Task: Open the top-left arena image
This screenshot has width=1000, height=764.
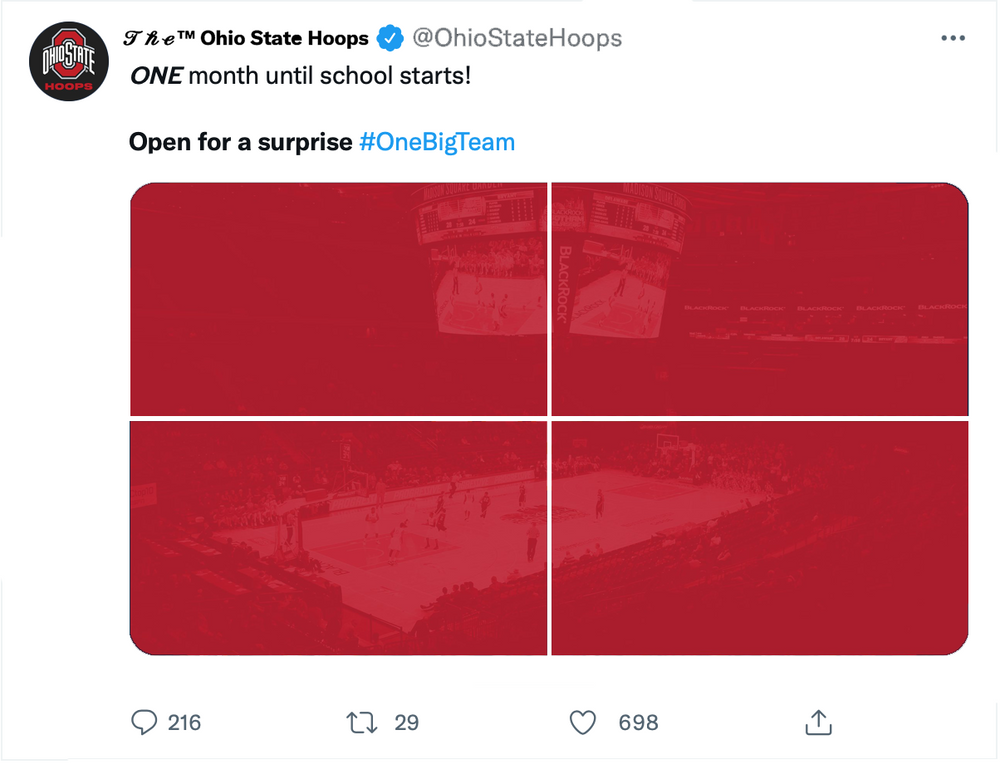Action: (x=338, y=297)
